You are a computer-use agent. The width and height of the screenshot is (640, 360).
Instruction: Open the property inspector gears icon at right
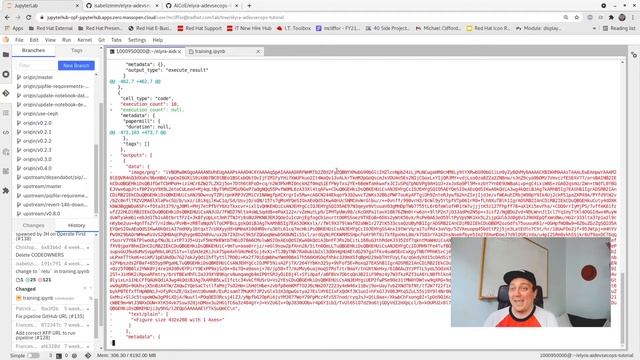[634, 55]
